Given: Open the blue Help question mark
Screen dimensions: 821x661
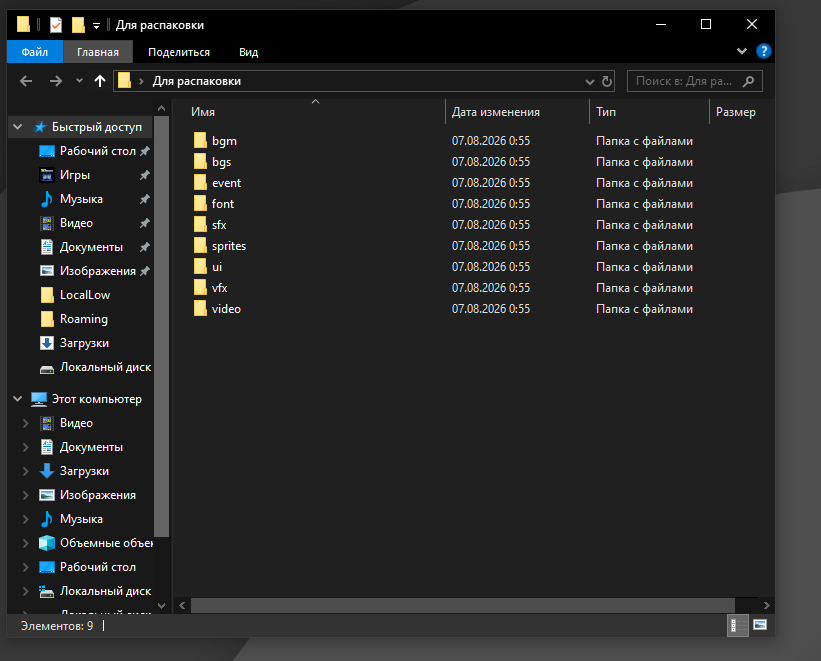Looking at the screenshot, I should pos(763,51).
